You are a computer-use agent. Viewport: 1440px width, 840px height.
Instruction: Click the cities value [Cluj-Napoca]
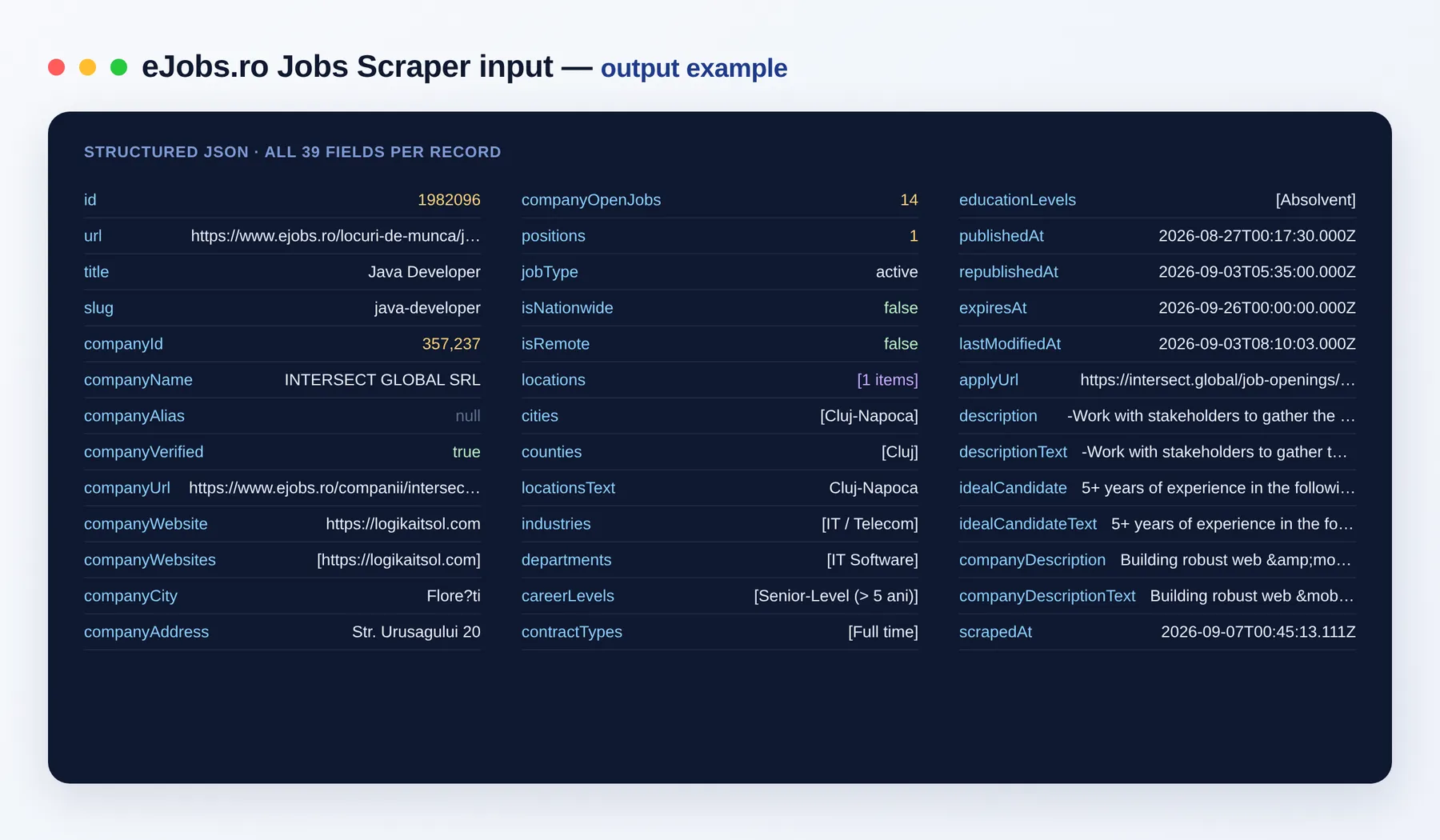coord(869,416)
